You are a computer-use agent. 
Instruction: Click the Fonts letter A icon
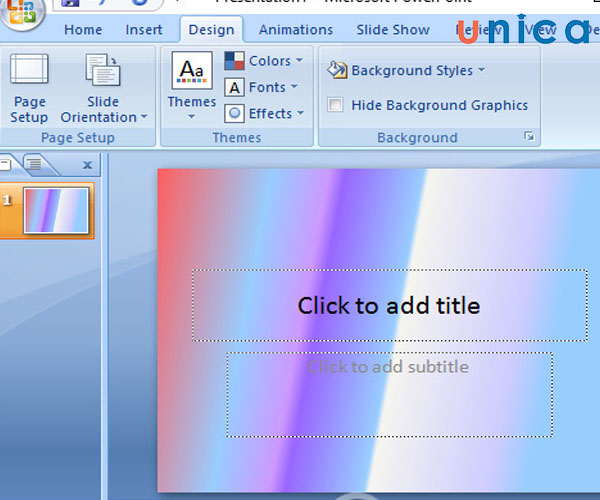234,87
